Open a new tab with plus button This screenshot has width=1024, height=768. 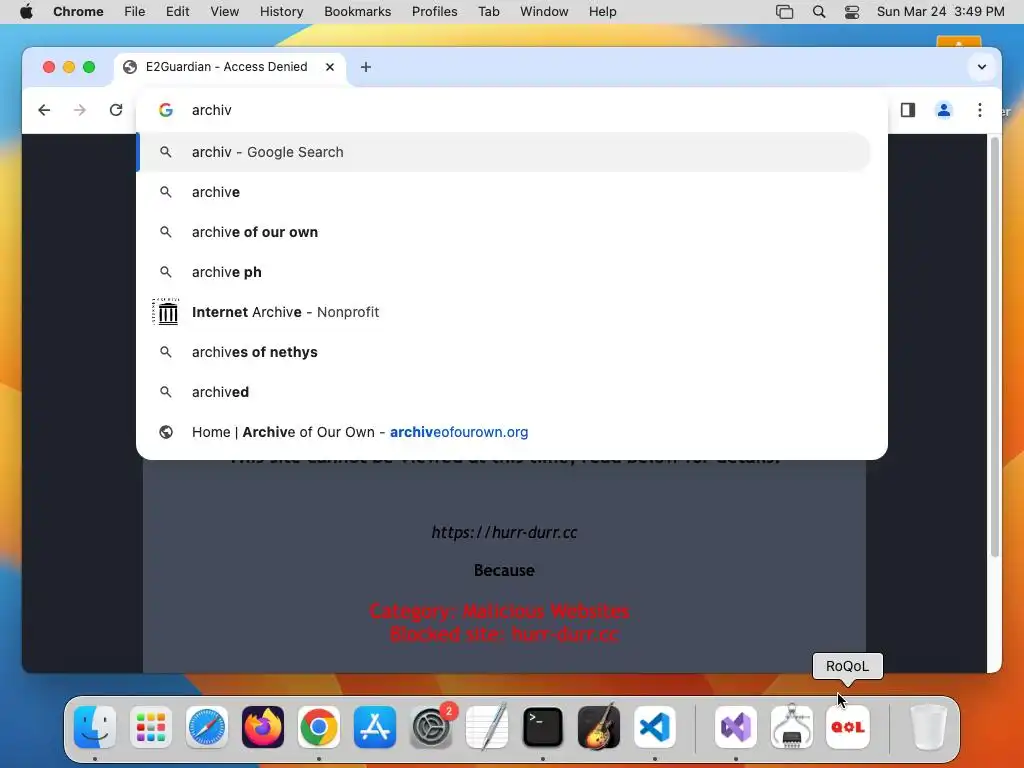pyautogui.click(x=366, y=67)
